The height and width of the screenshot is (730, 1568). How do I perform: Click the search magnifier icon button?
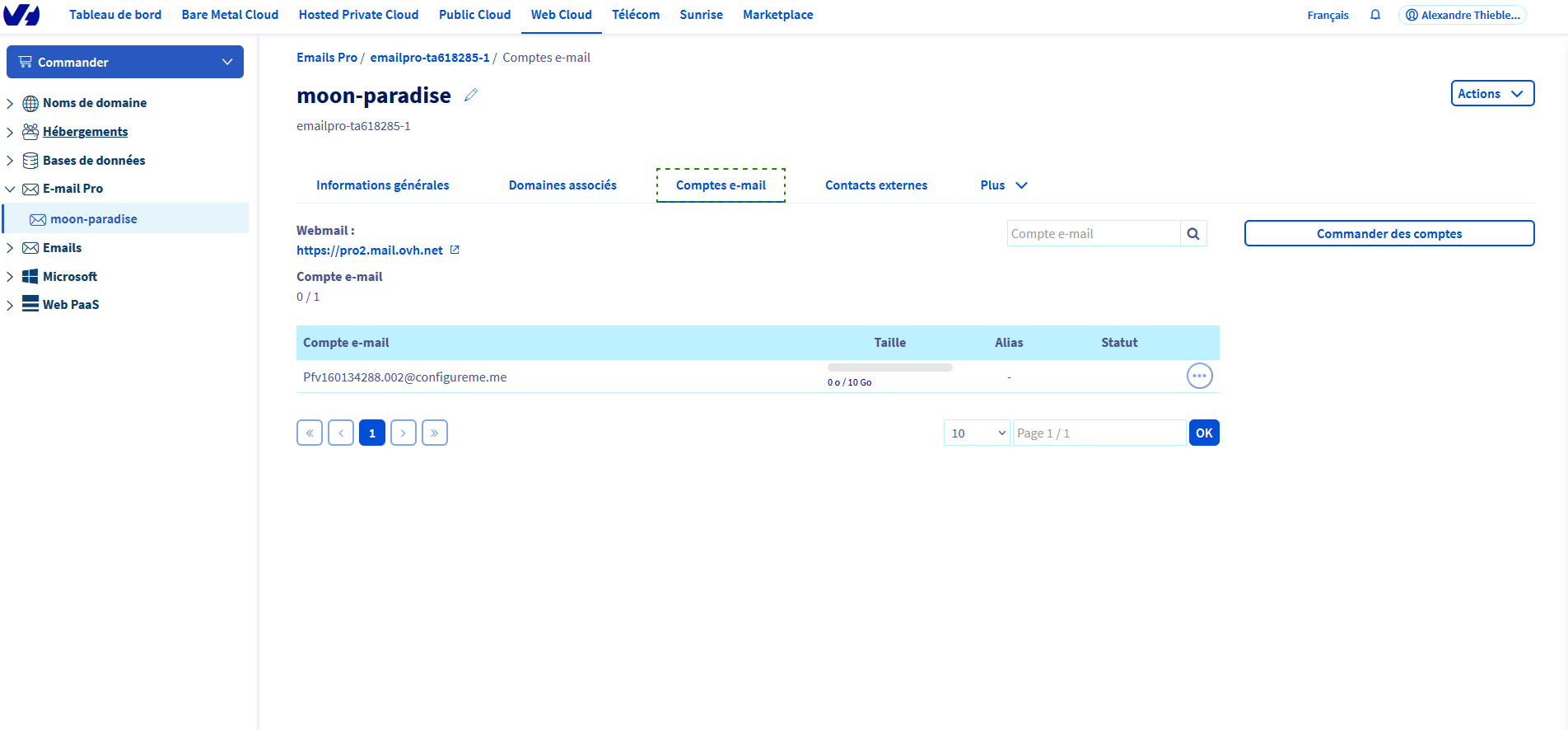coord(1193,234)
